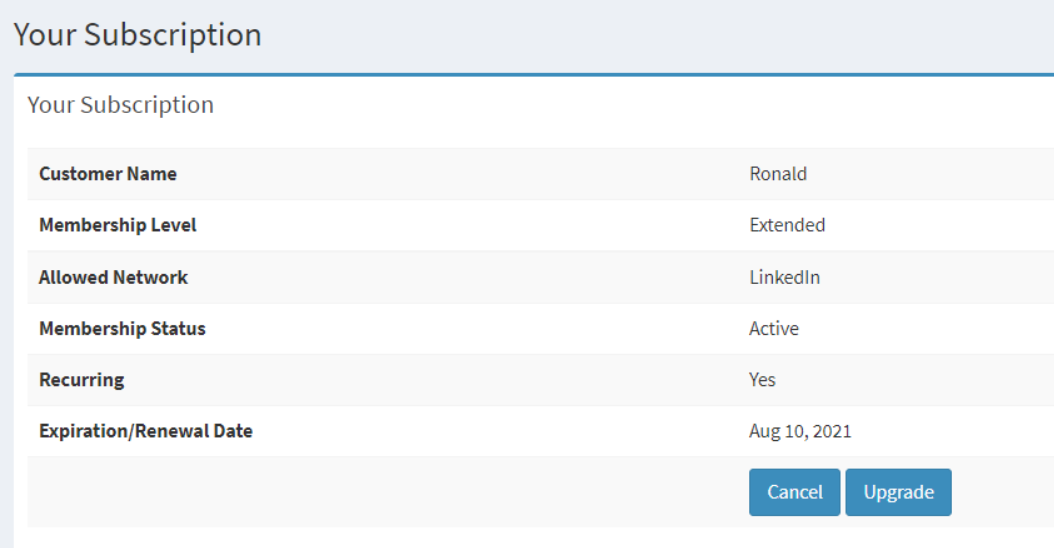Select the 'Allowed Network' label
This screenshot has height=548, width=1054.
point(113,277)
